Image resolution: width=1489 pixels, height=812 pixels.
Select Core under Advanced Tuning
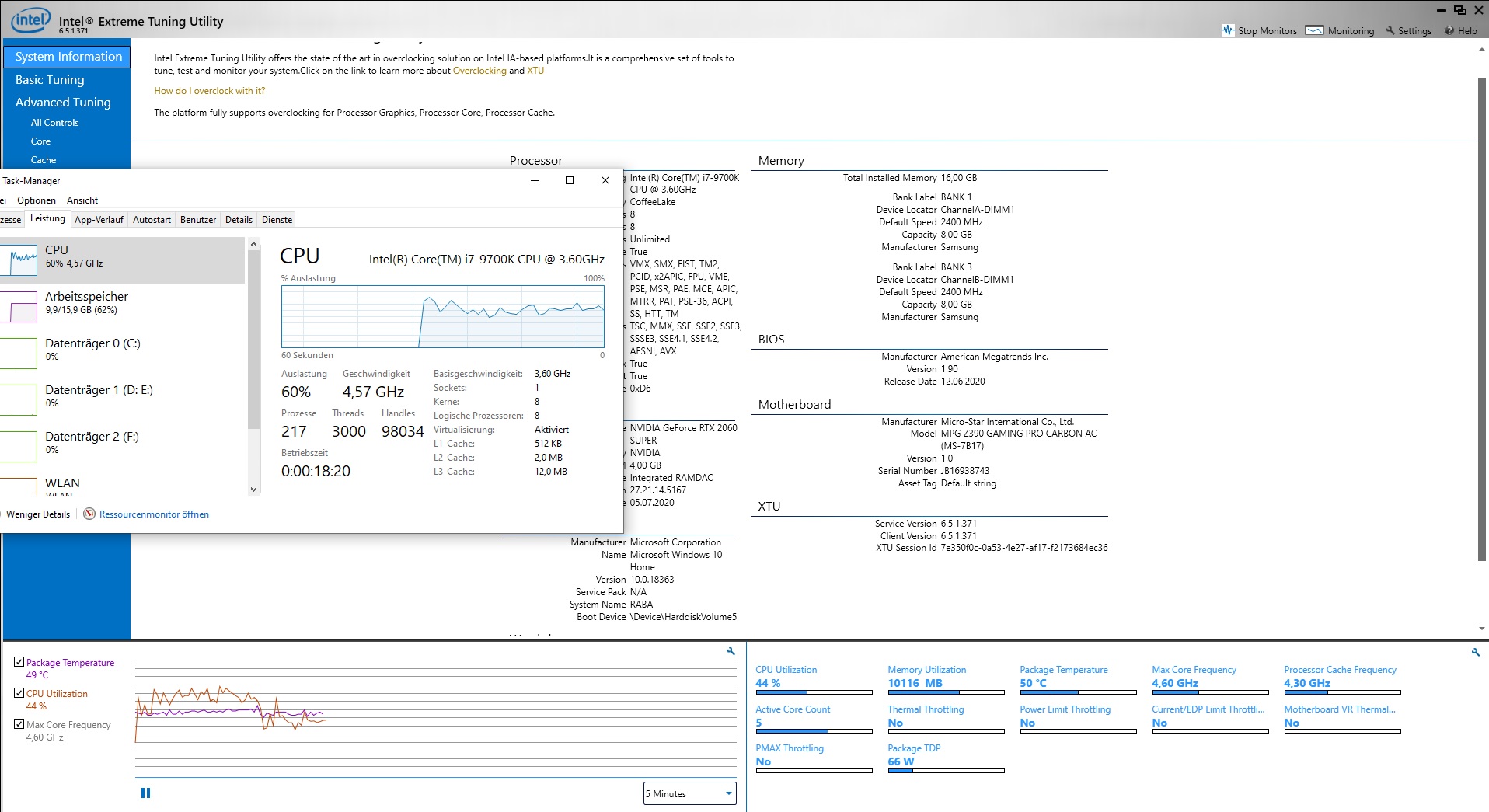point(40,141)
